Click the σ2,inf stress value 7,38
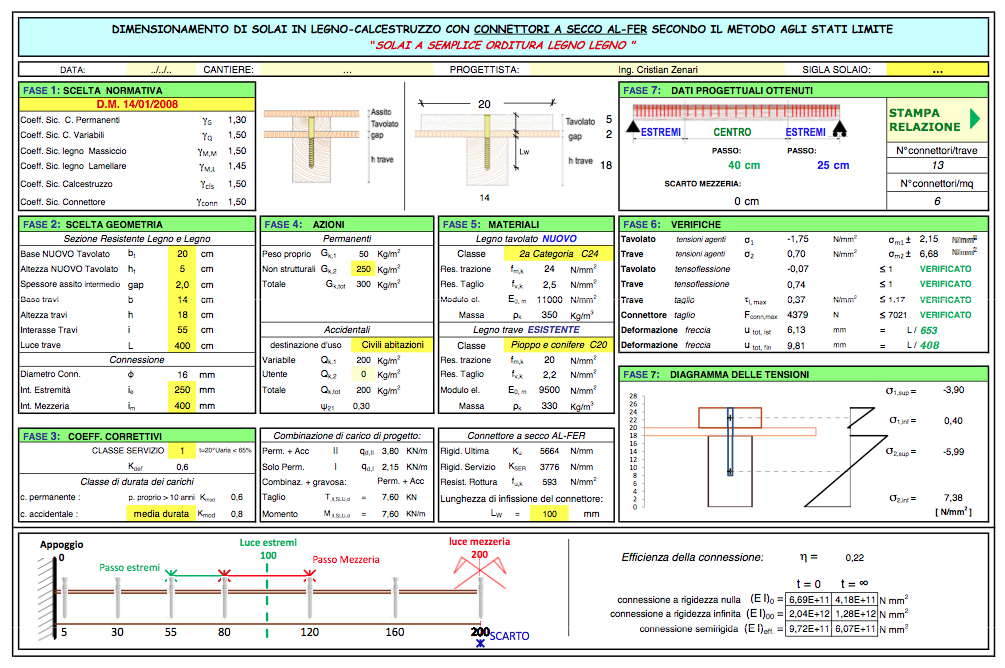 [954, 497]
